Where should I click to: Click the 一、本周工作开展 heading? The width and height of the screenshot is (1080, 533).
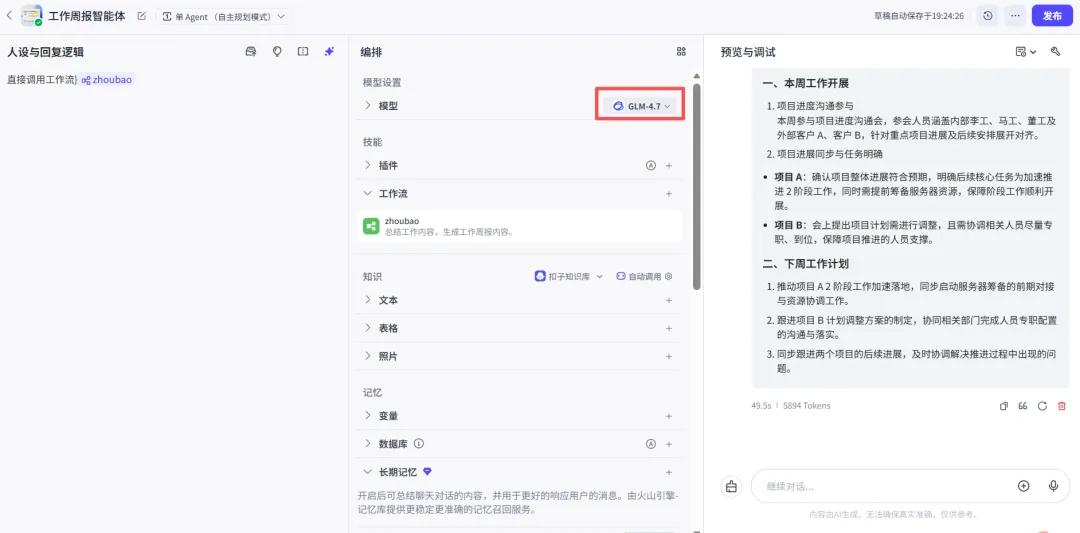coord(805,83)
